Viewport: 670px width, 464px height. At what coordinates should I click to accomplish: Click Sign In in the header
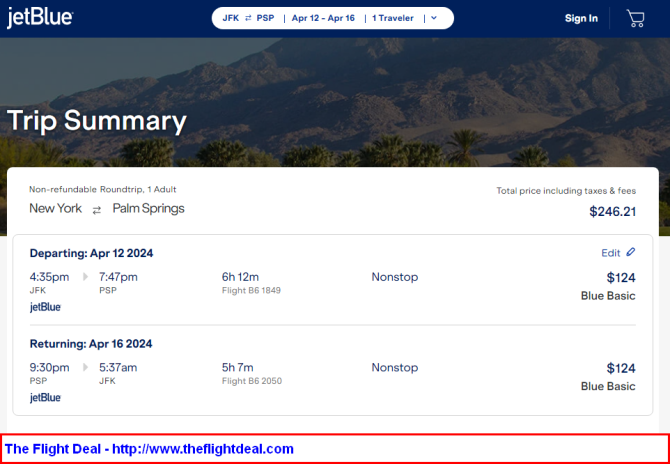[x=581, y=18]
